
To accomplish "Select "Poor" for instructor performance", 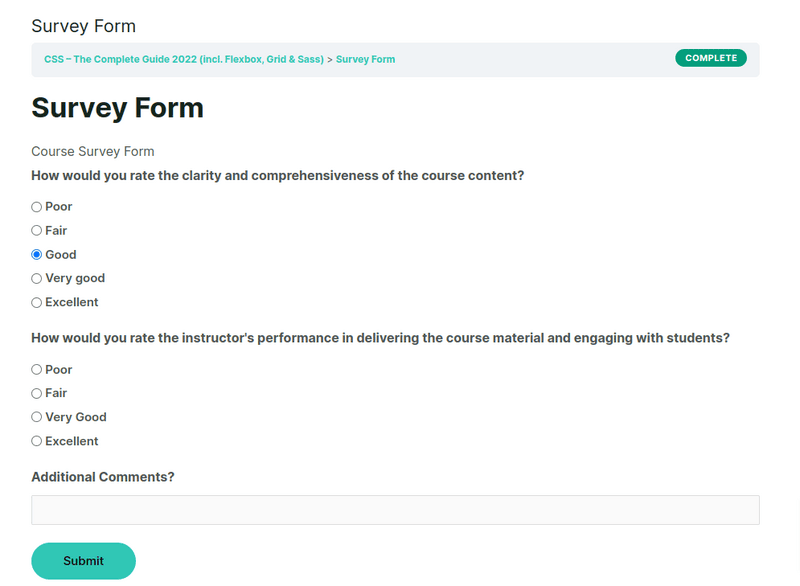I will 36,369.
